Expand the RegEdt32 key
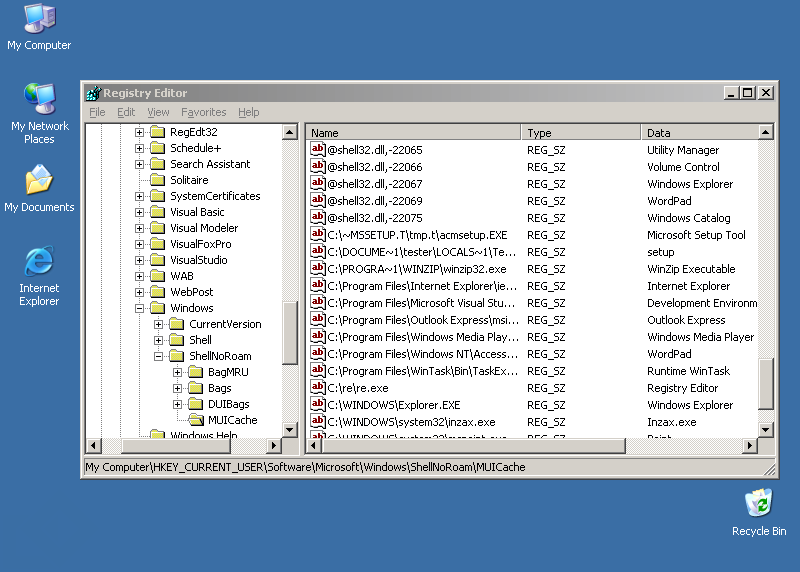This screenshot has width=800, height=572. click(139, 132)
